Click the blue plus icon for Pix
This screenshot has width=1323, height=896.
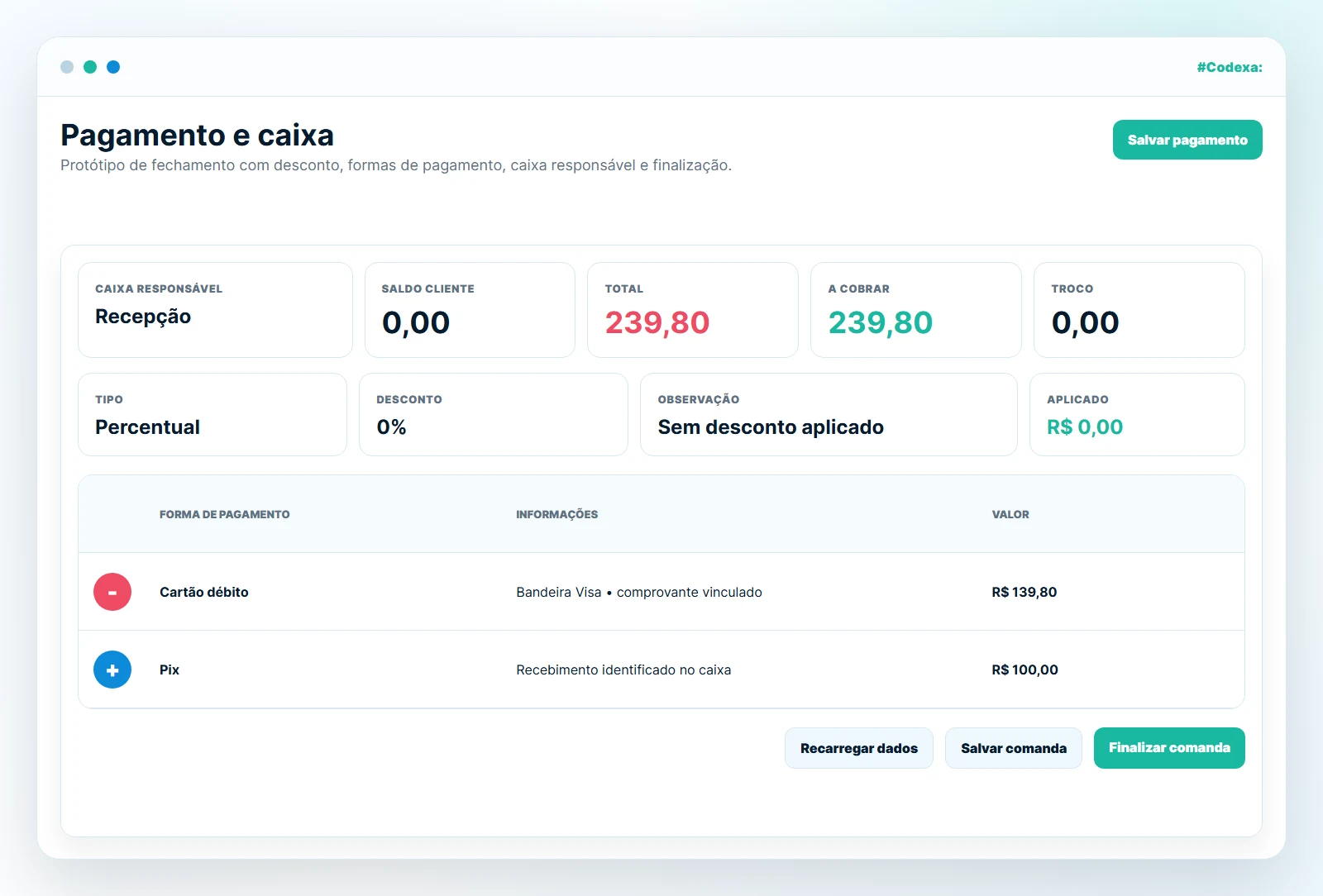(x=112, y=670)
